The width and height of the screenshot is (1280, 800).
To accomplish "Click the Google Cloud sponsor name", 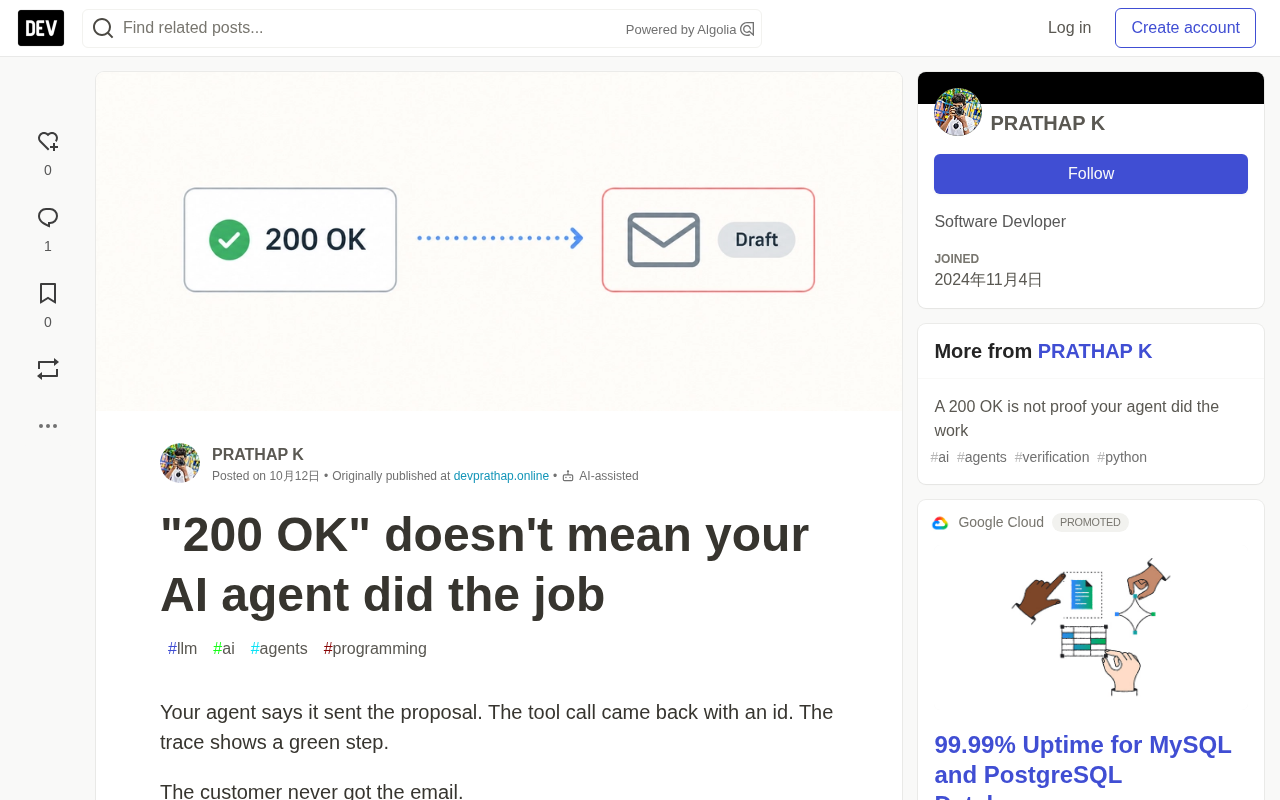I will point(1001,522).
